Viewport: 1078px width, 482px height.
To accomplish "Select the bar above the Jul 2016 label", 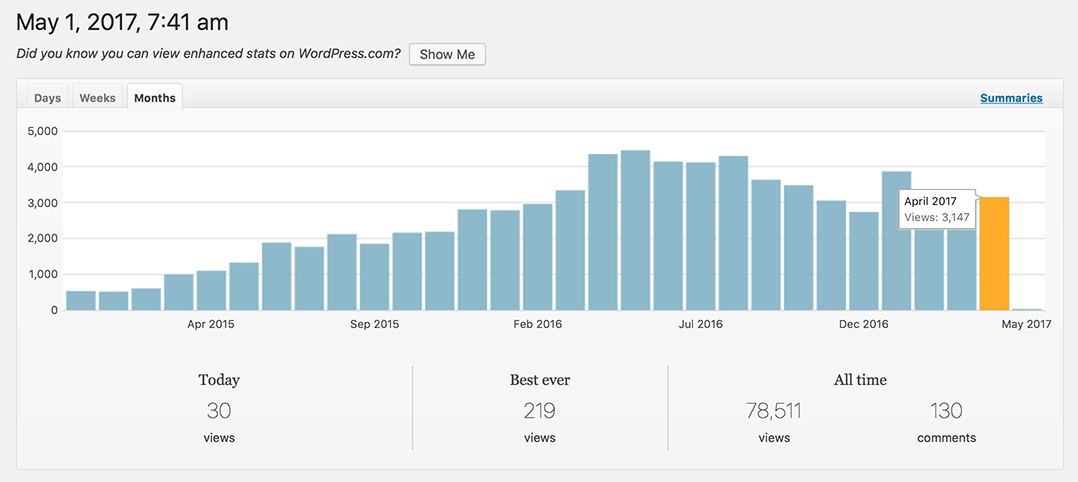I will [x=701, y=236].
